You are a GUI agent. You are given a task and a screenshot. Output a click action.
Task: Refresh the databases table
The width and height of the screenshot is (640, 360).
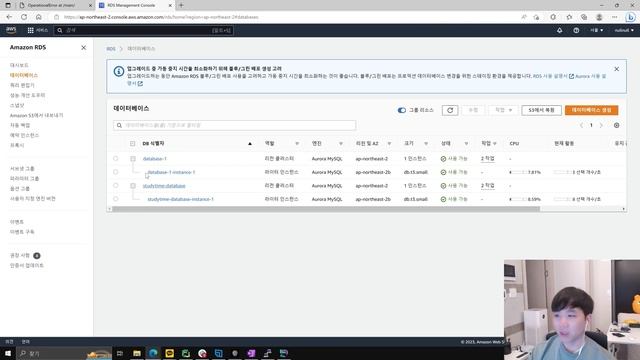point(450,110)
